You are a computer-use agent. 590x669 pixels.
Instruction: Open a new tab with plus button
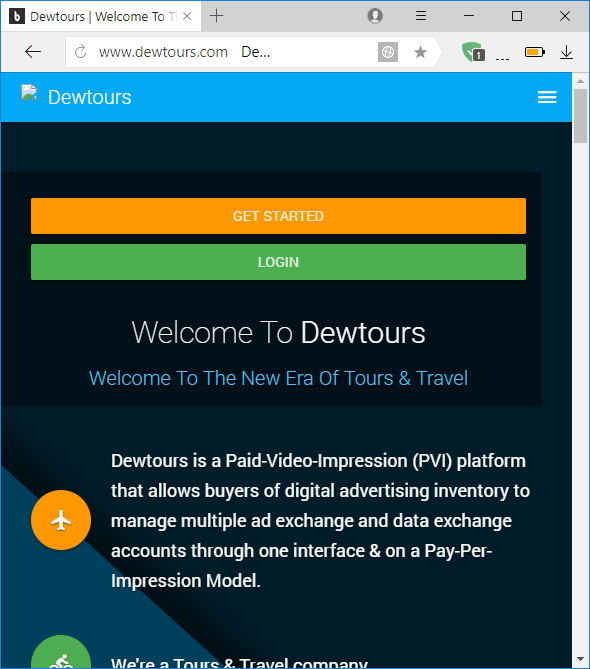217,16
